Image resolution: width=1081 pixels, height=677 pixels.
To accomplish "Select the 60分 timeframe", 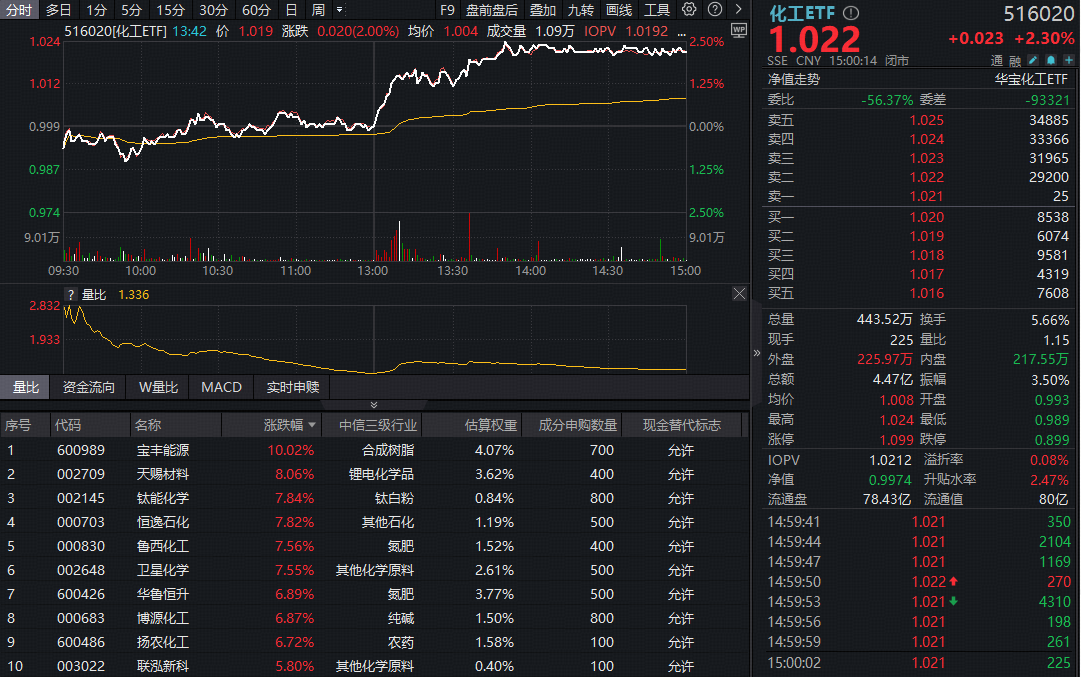I will pos(256,10).
